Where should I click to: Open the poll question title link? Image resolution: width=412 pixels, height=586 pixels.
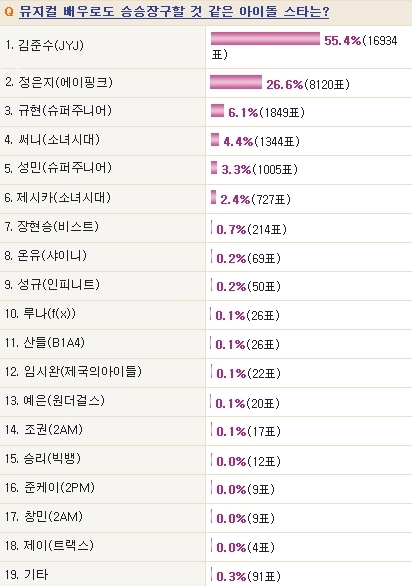pos(174,12)
